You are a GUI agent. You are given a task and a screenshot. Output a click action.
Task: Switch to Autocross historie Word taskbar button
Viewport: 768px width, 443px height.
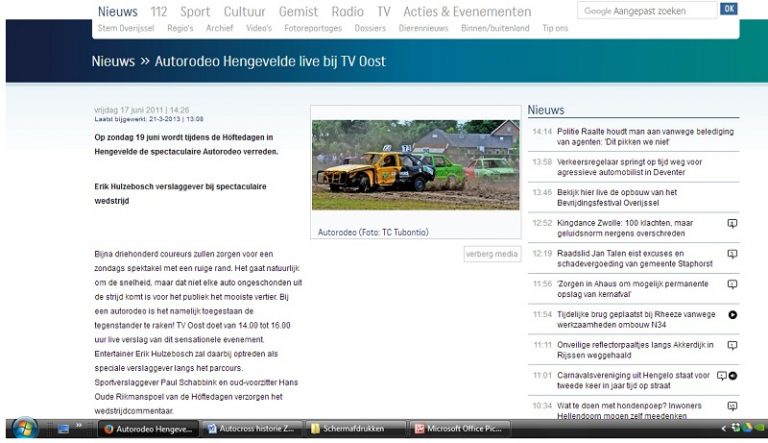click(251, 429)
